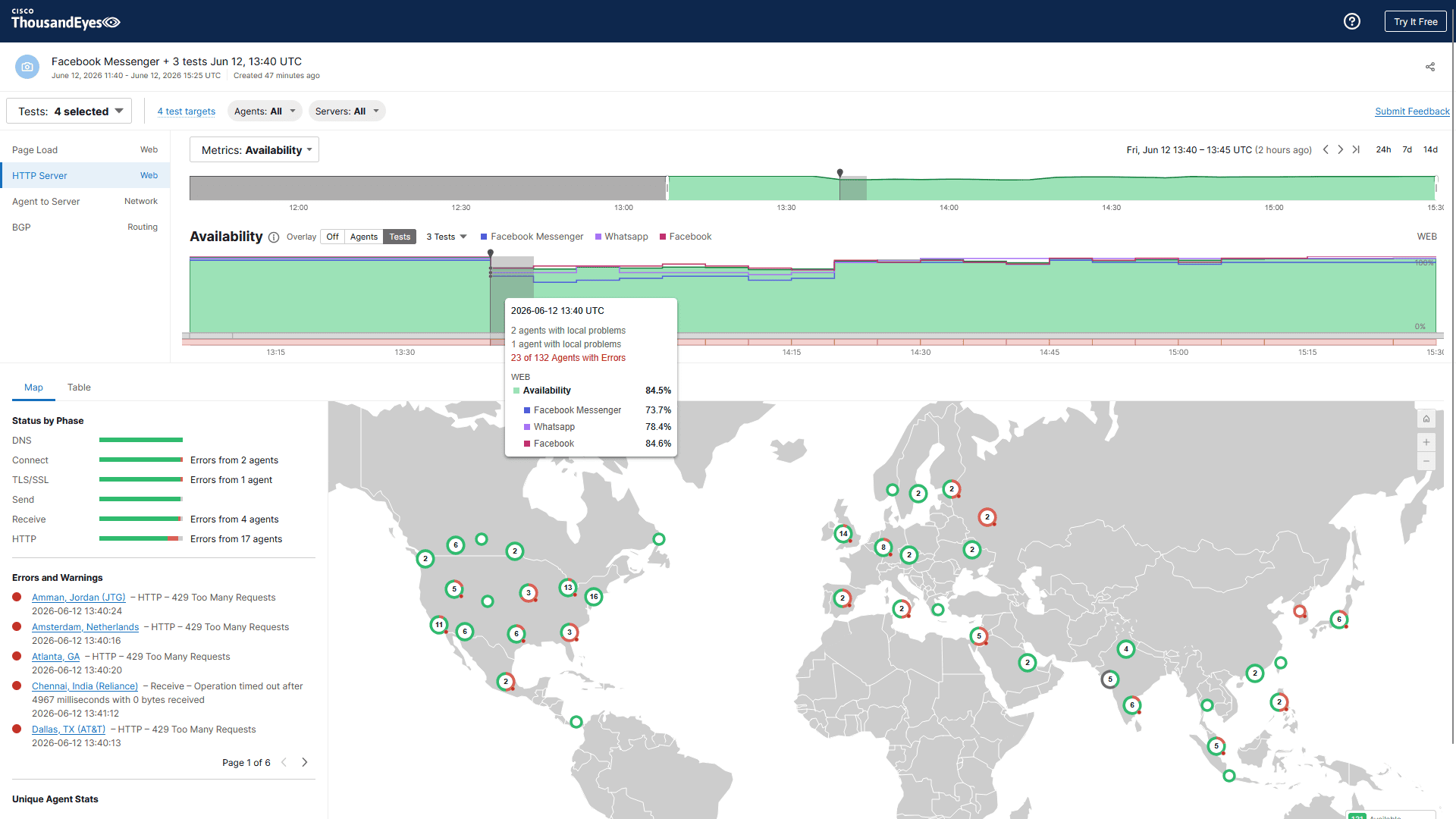Click the overview timeline position marker
Image resolution: width=1456 pixels, height=819 pixels.
(x=840, y=174)
